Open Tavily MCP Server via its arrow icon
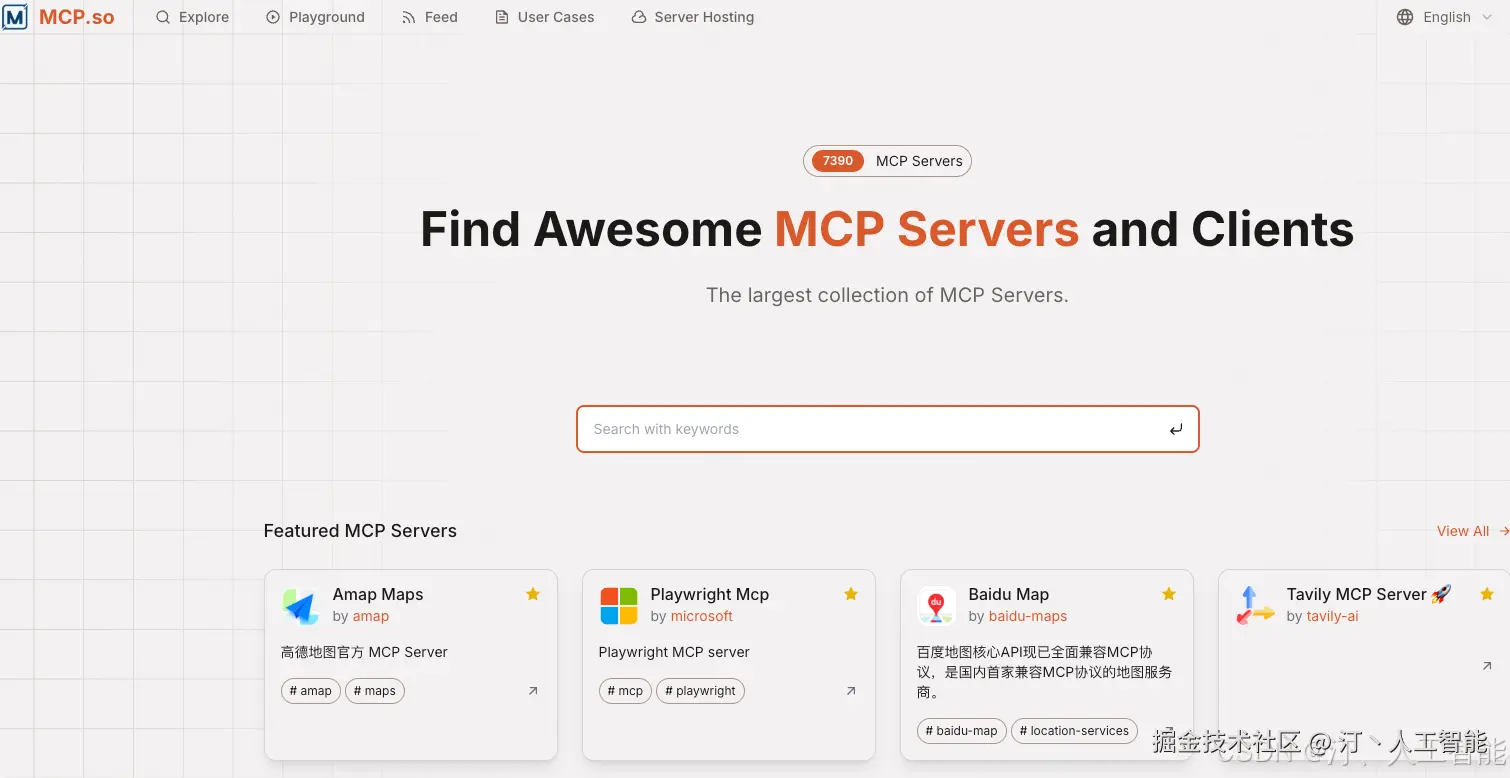This screenshot has width=1510, height=778. [1487, 666]
